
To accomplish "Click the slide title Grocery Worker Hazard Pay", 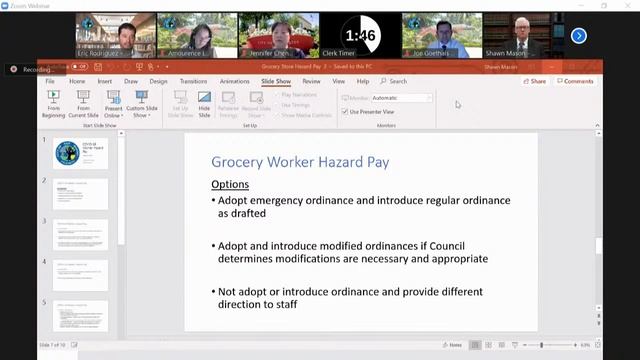I will (300, 162).
